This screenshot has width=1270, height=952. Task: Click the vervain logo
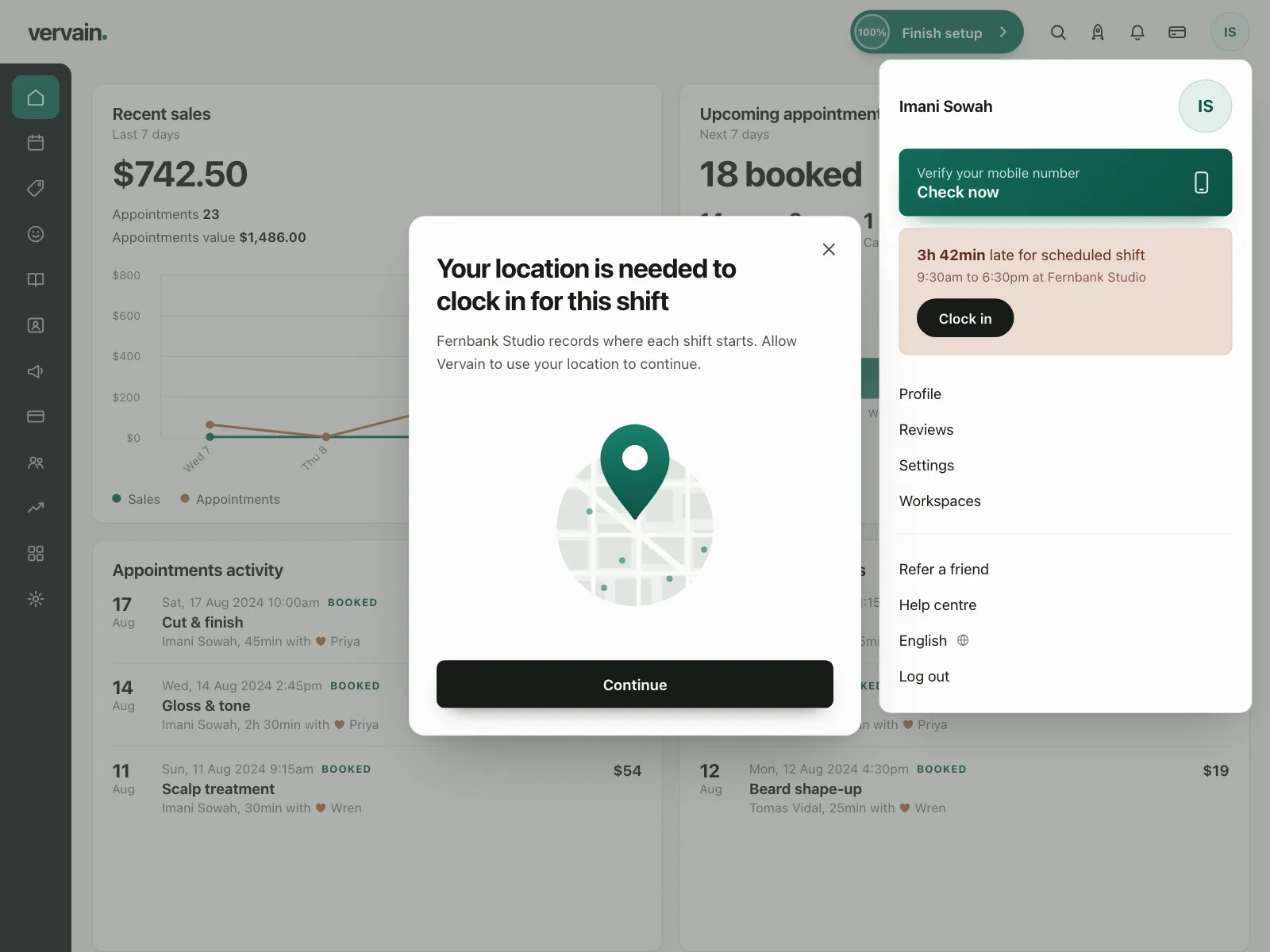(x=67, y=33)
